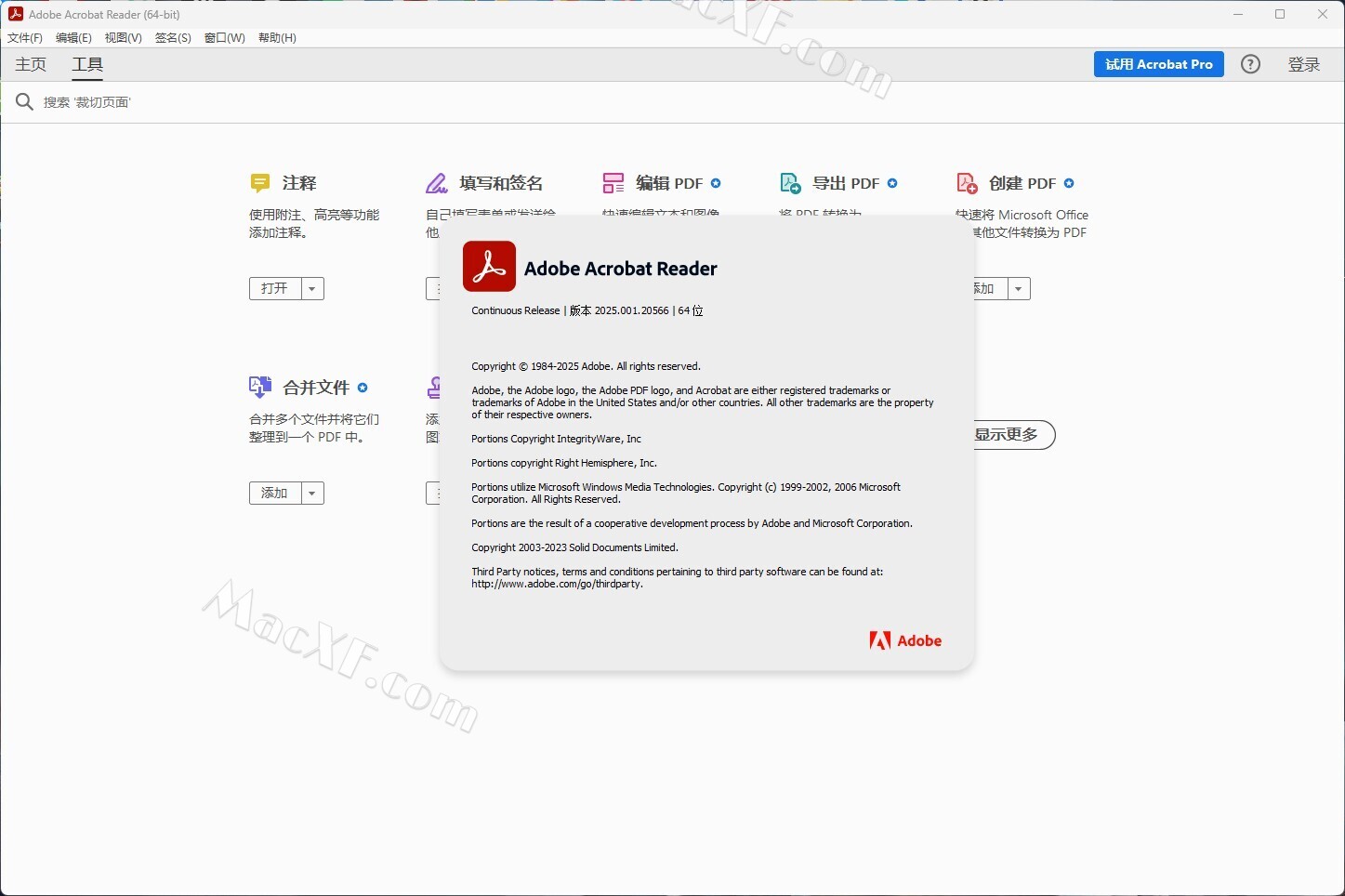The image size is (1345, 896).
Task: Click the 合并文件 heading text
Action: click(x=316, y=388)
